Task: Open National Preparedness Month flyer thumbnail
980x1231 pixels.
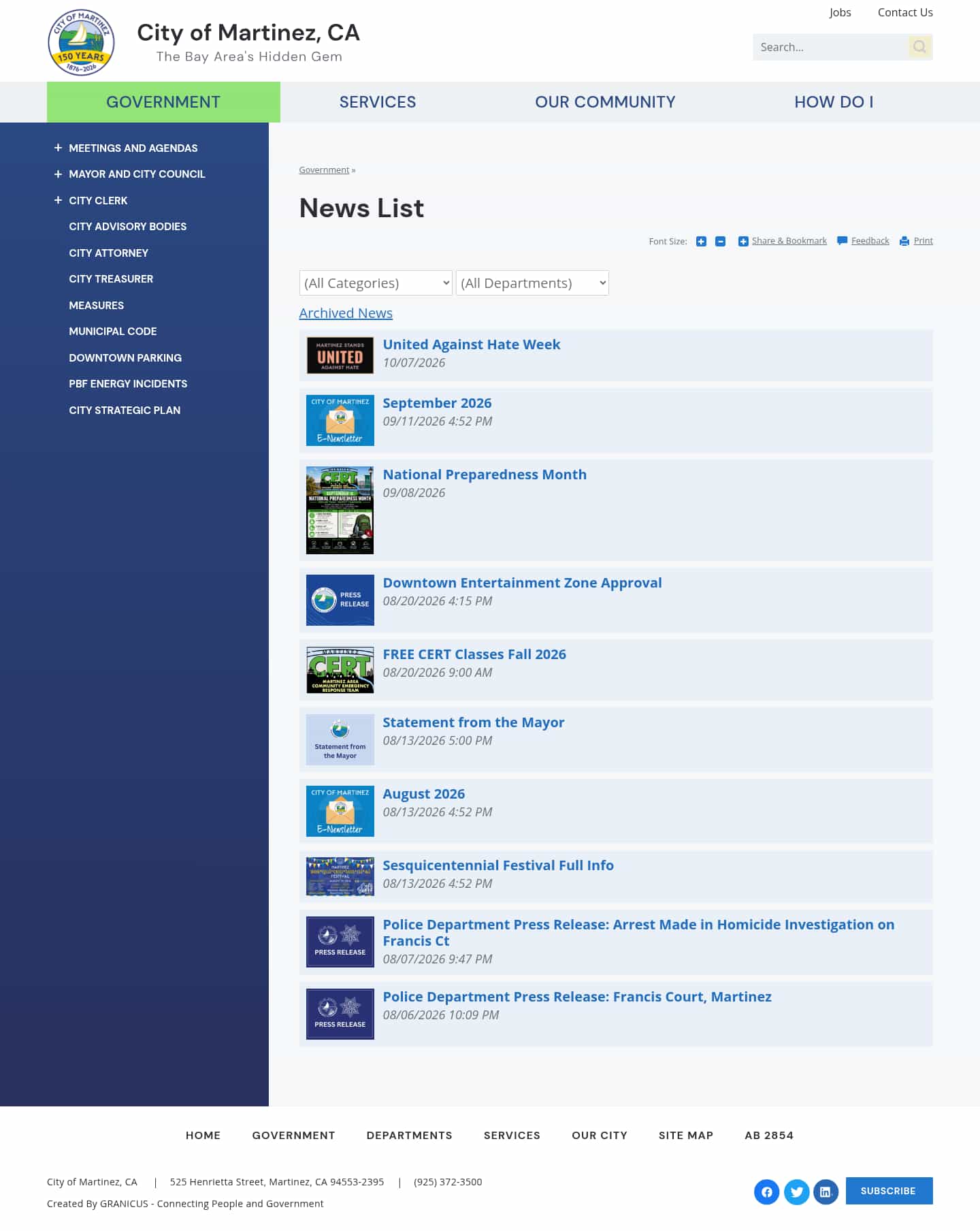Action: pos(340,510)
